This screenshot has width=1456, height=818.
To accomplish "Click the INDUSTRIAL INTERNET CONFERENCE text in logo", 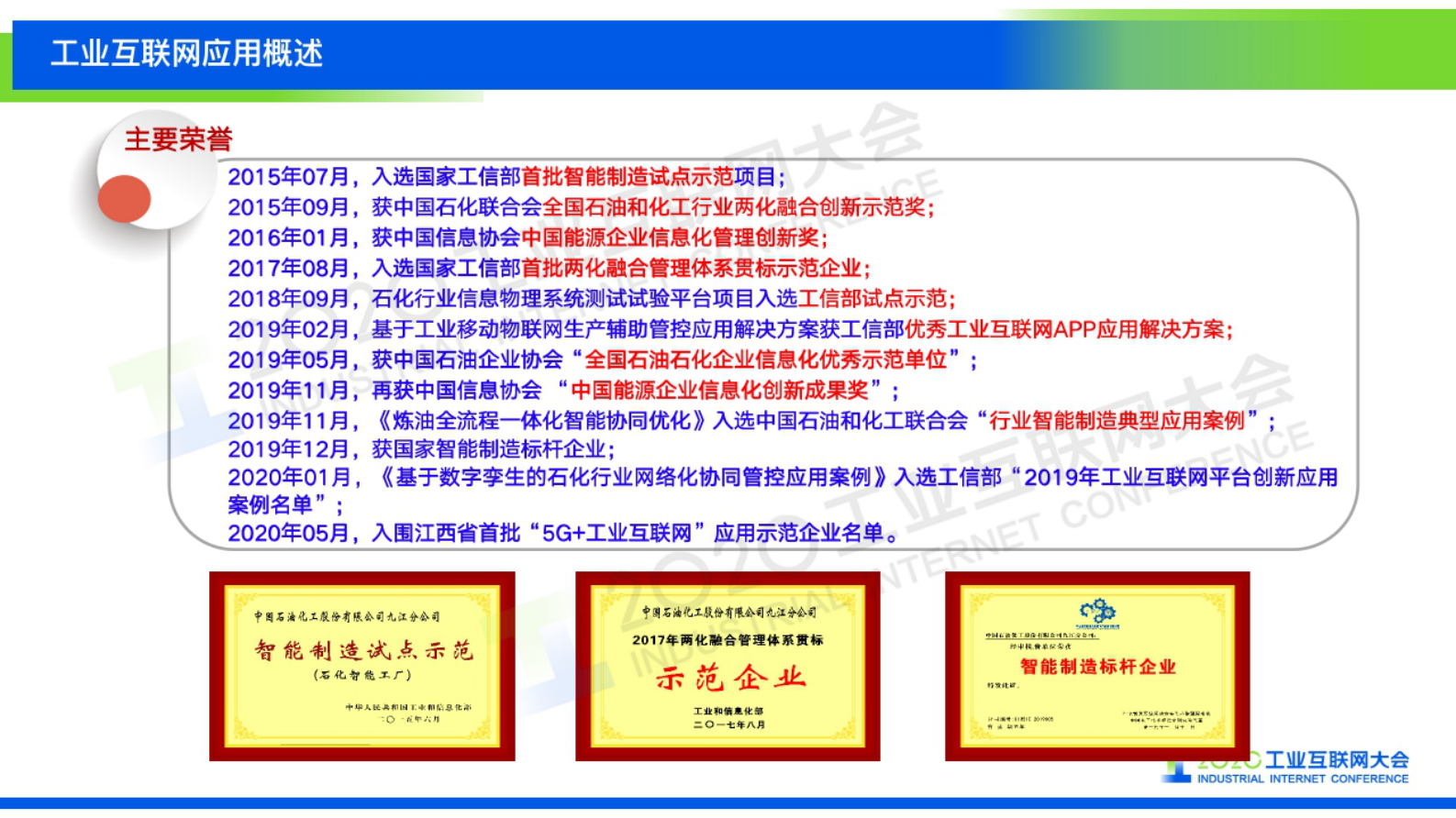I will click(x=1303, y=779).
